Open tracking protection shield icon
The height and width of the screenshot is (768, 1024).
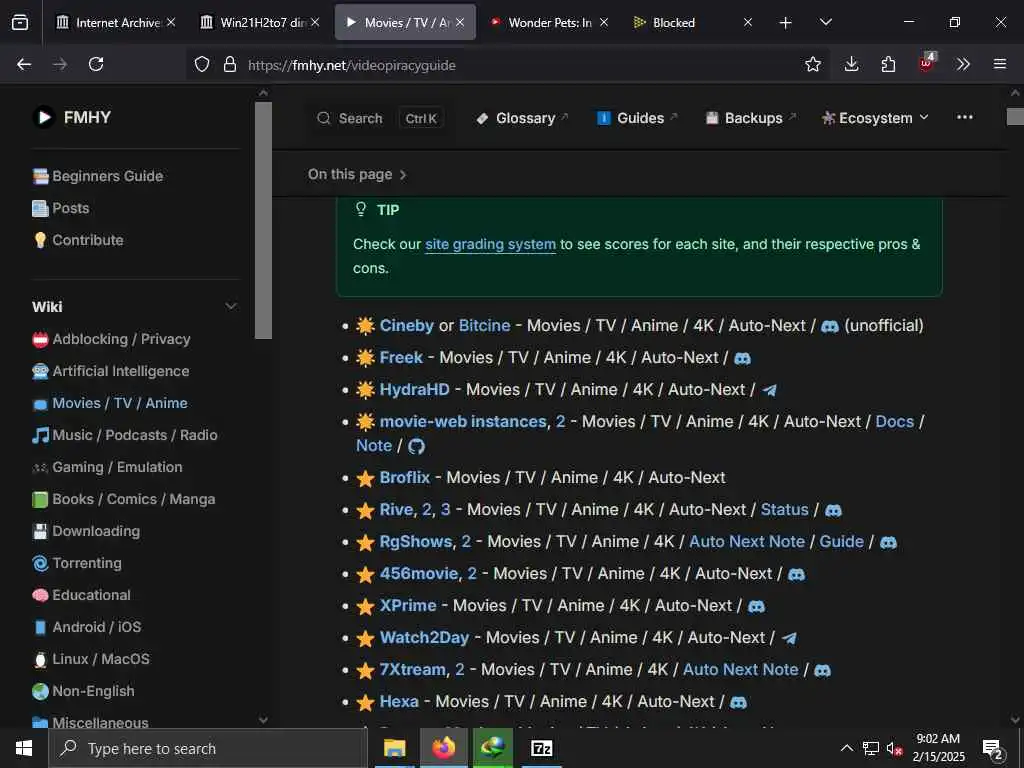(202, 64)
